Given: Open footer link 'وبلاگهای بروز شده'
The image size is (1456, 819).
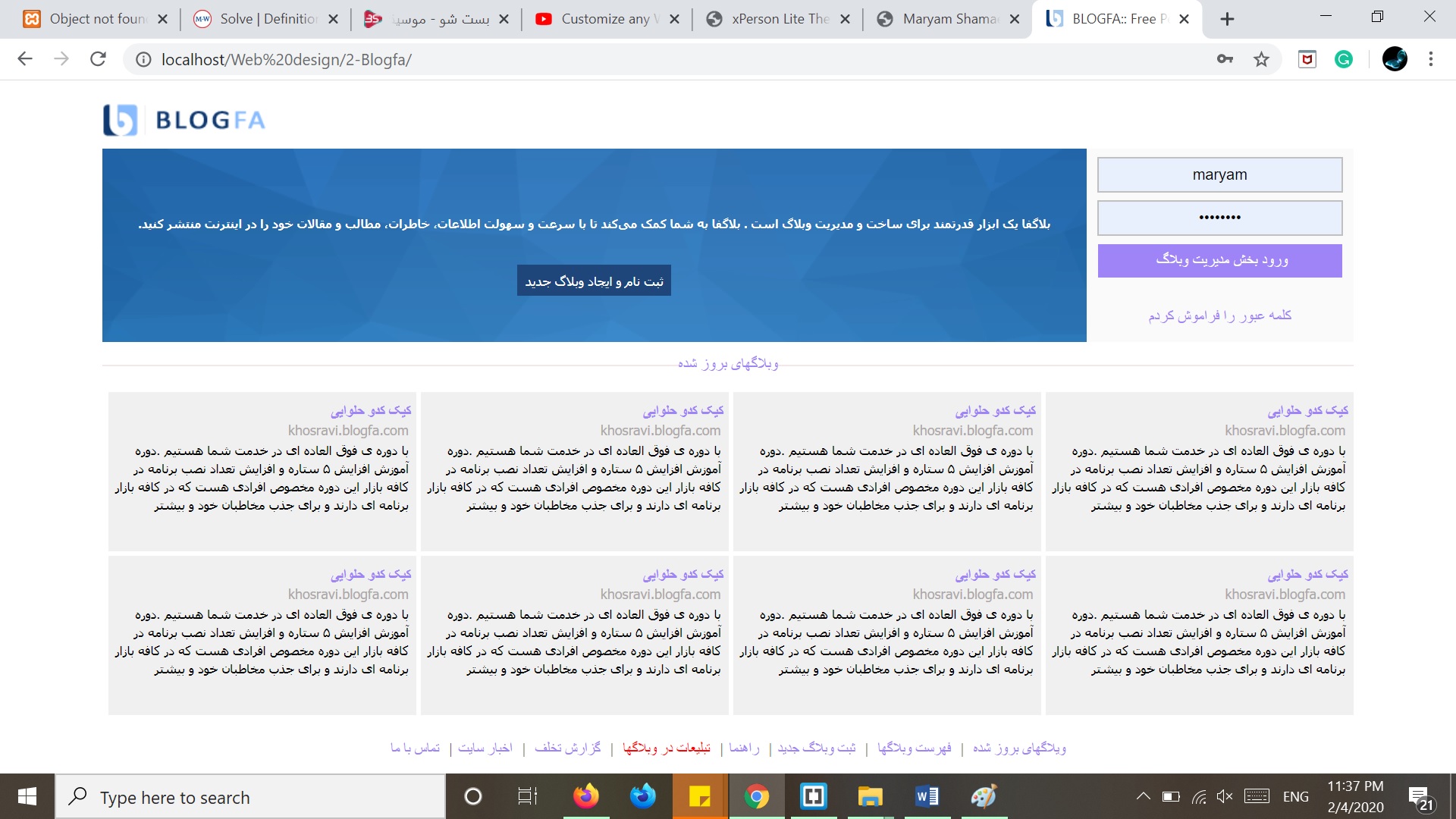Looking at the screenshot, I should [x=1019, y=748].
